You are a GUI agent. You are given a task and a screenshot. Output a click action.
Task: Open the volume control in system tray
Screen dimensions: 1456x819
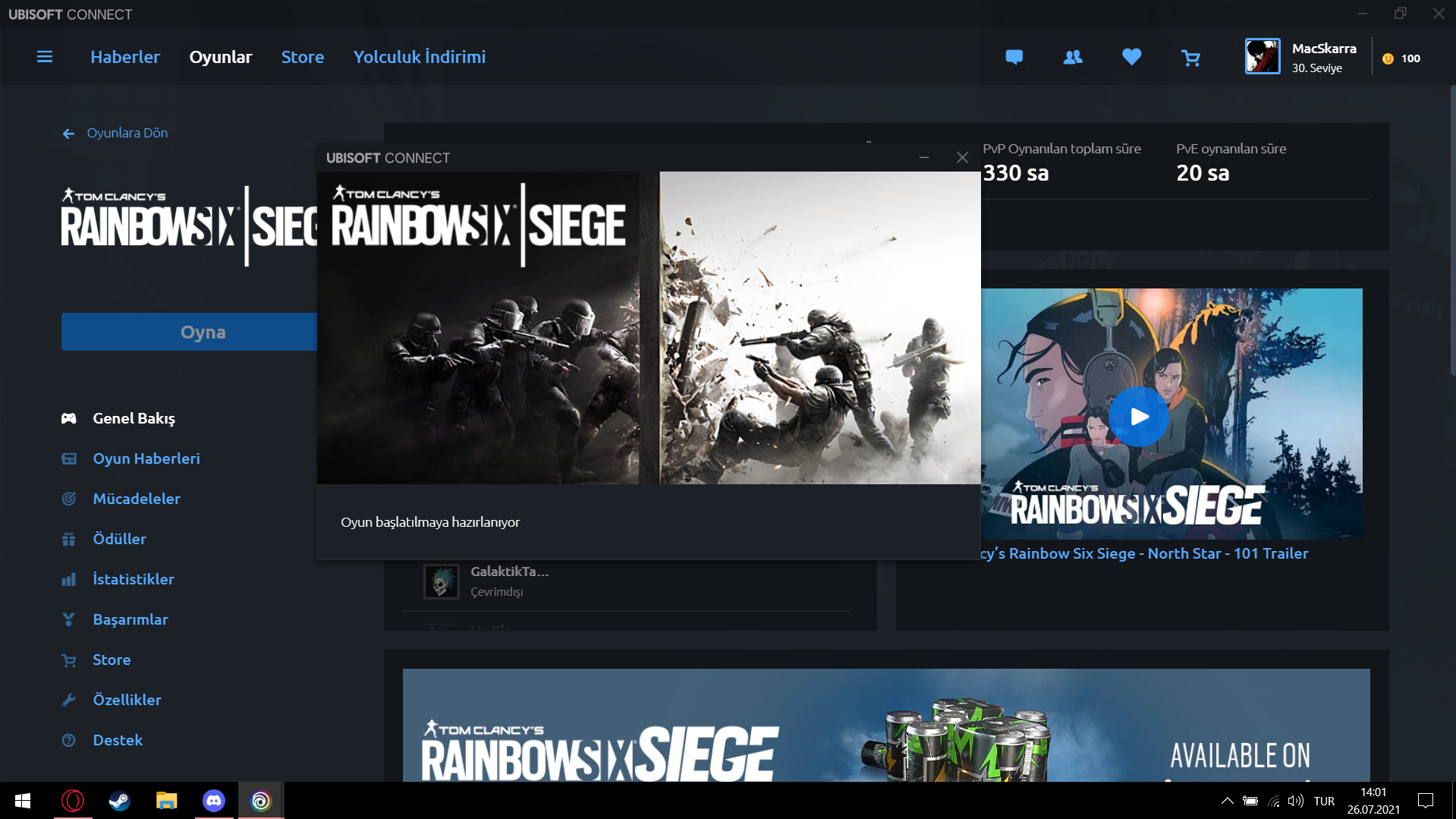(1296, 801)
